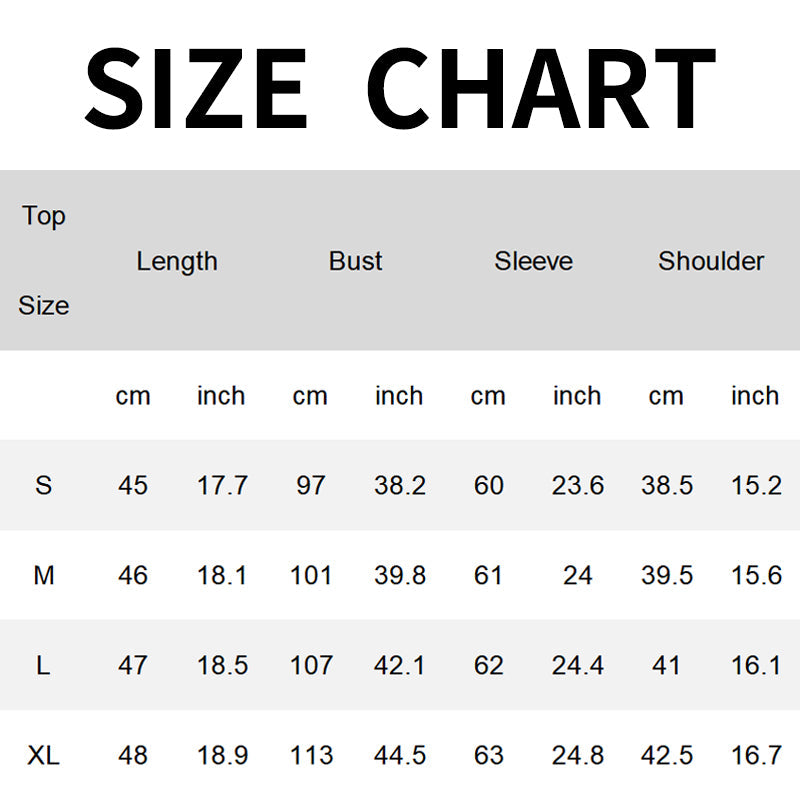Click the 16.7 shoulder inch value
The width and height of the screenshot is (800, 800).
pos(756,756)
